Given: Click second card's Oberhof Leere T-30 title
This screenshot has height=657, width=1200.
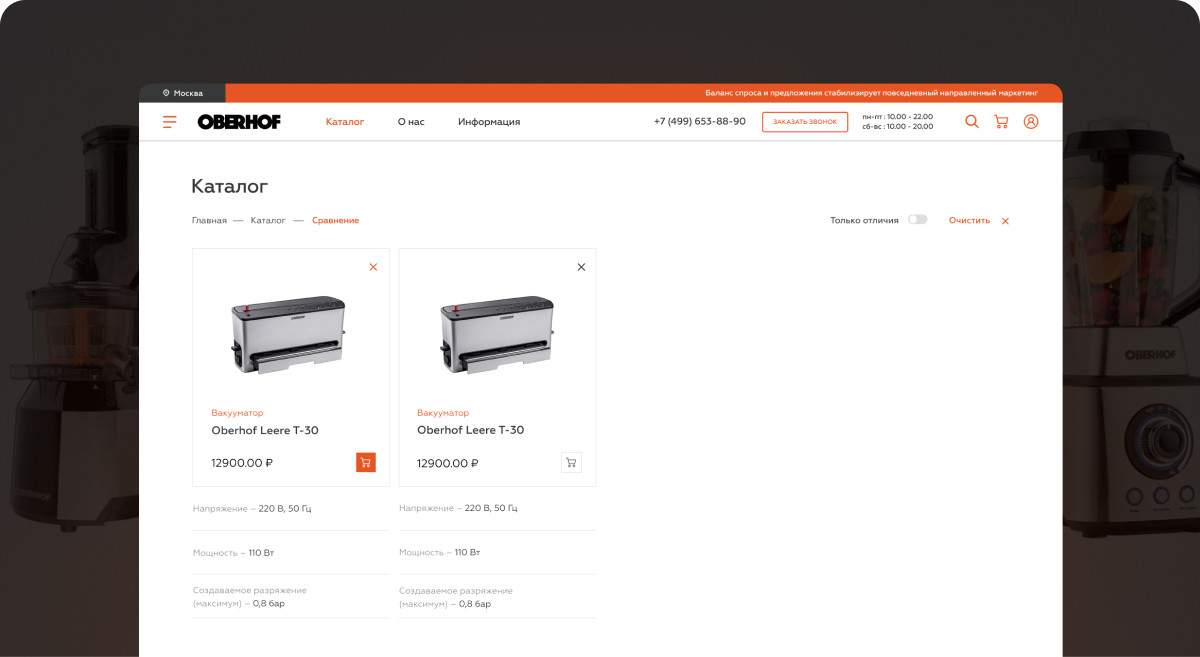Looking at the screenshot, I should pyautogui.click(x=470, y=430).
